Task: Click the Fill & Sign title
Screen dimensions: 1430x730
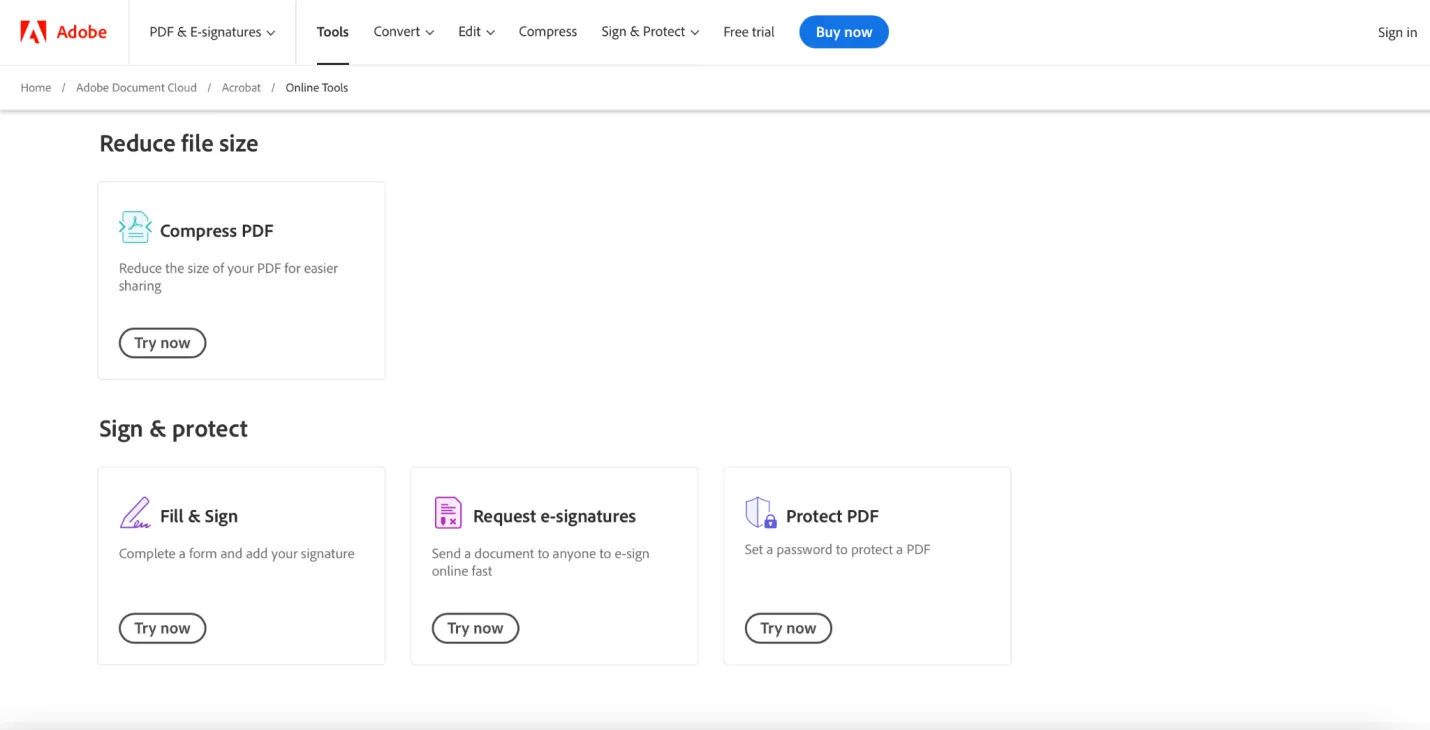Action: [x=199, y=516]
